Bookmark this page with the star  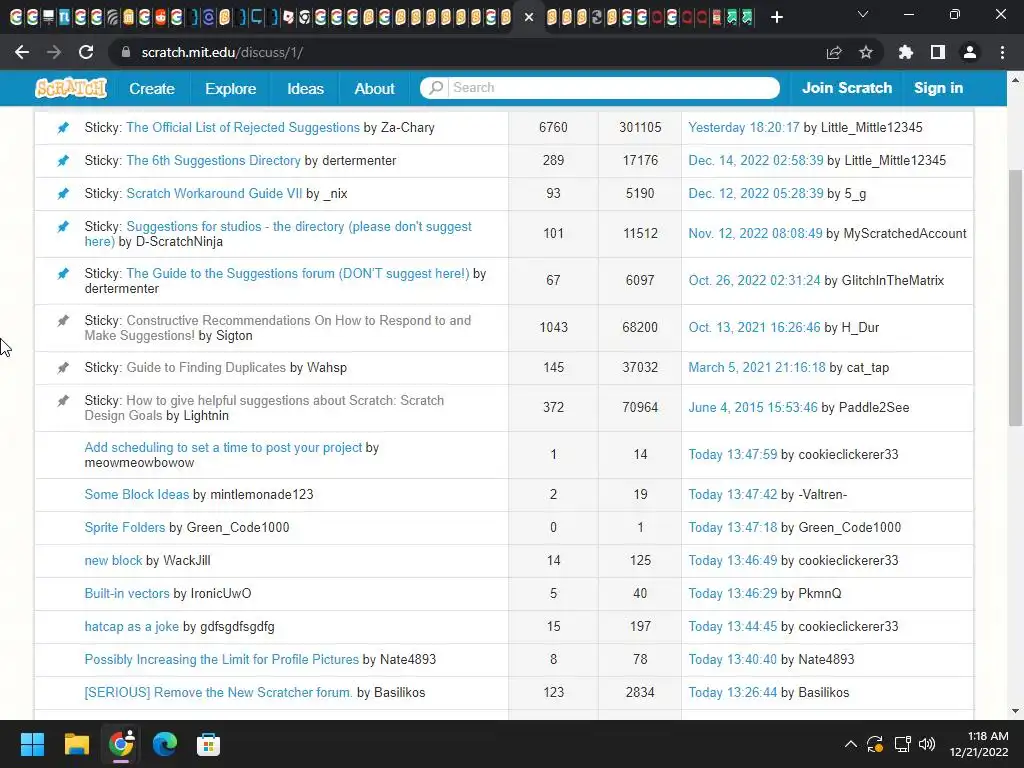pos(866,52)
